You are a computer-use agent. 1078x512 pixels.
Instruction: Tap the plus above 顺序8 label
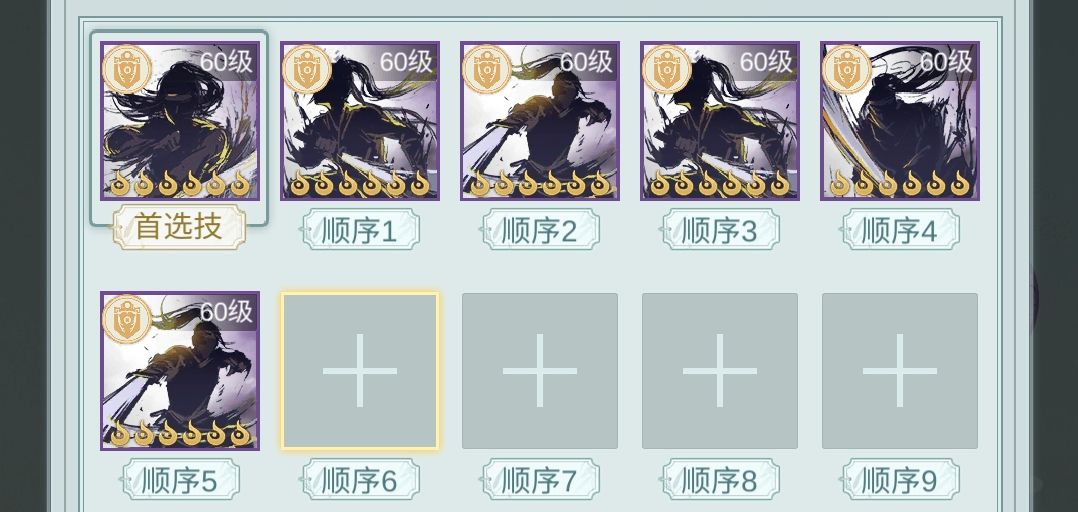(x=720, y=371)
